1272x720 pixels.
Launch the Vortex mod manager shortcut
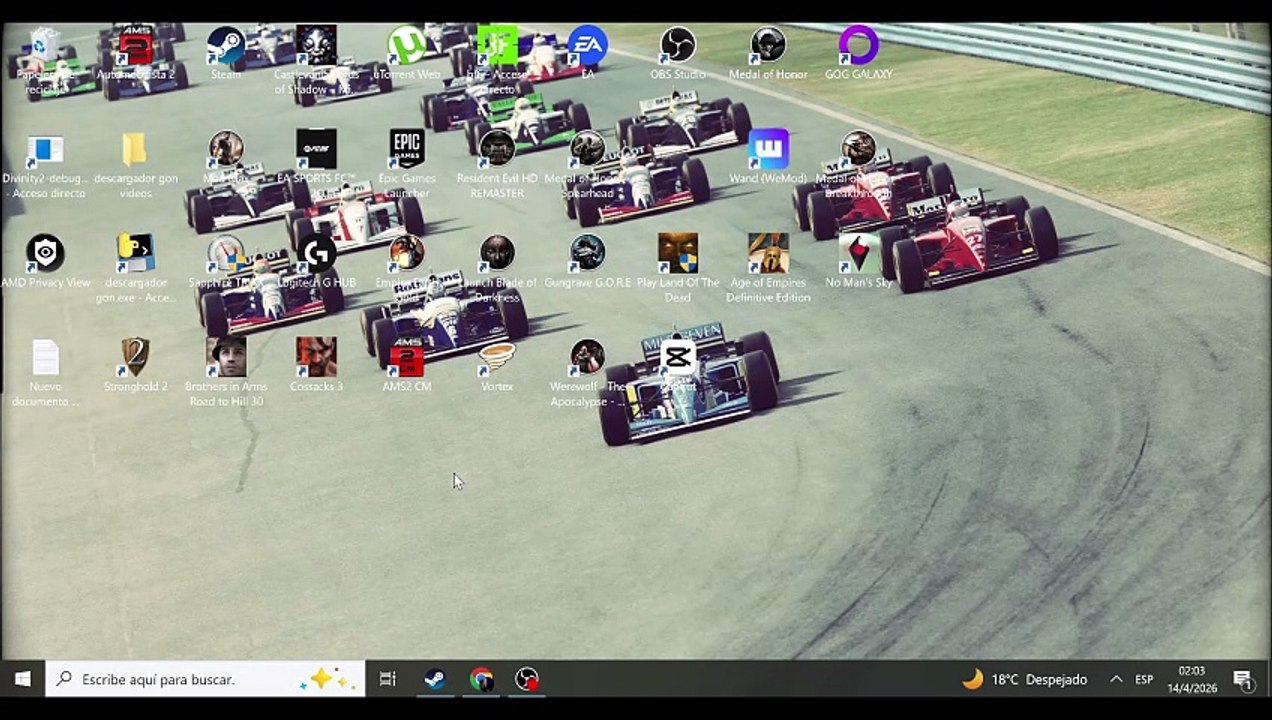tap(497, 366)
